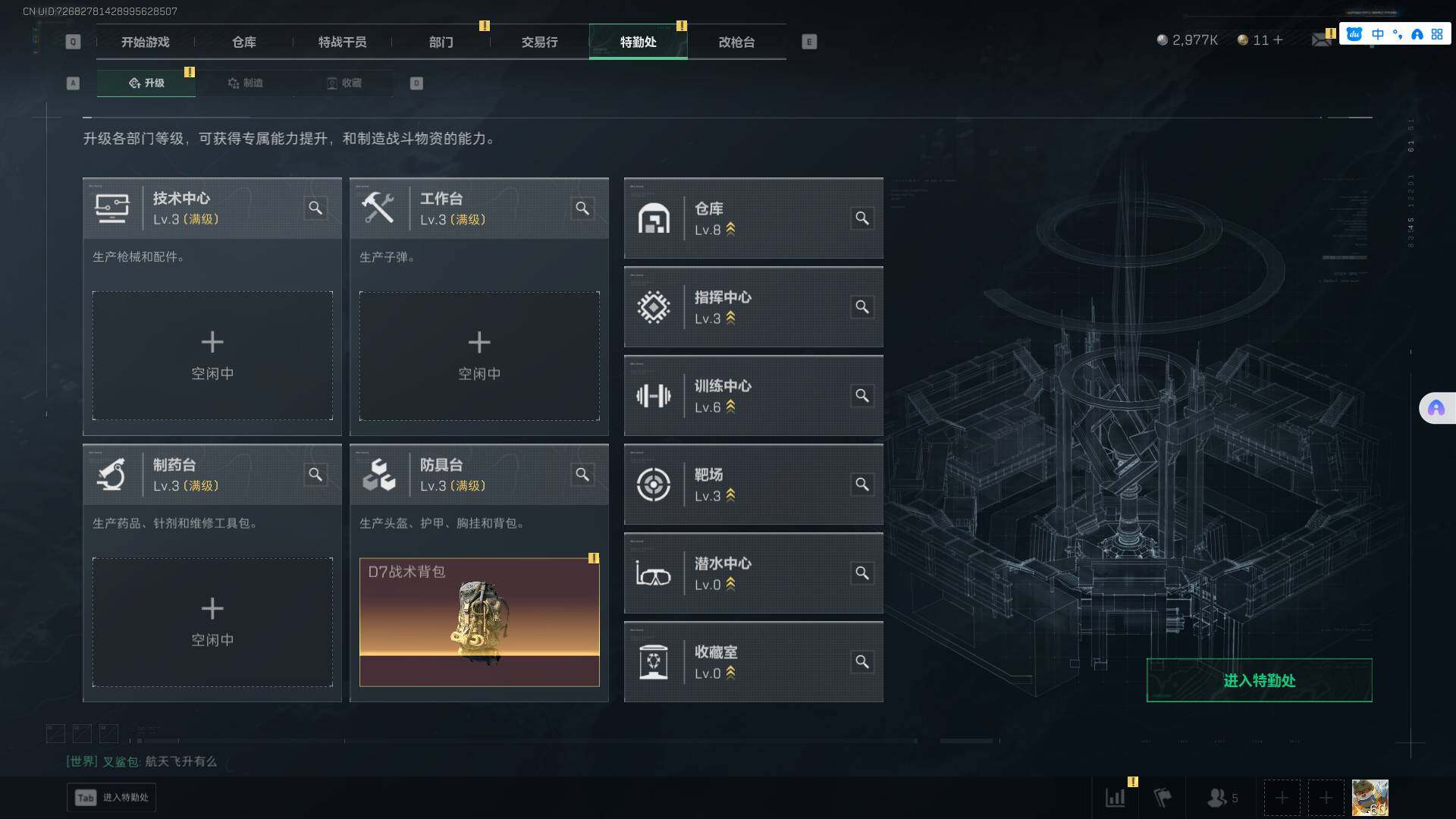Click the 训练中心 dumbbell icon

click(x=654, y=396)
